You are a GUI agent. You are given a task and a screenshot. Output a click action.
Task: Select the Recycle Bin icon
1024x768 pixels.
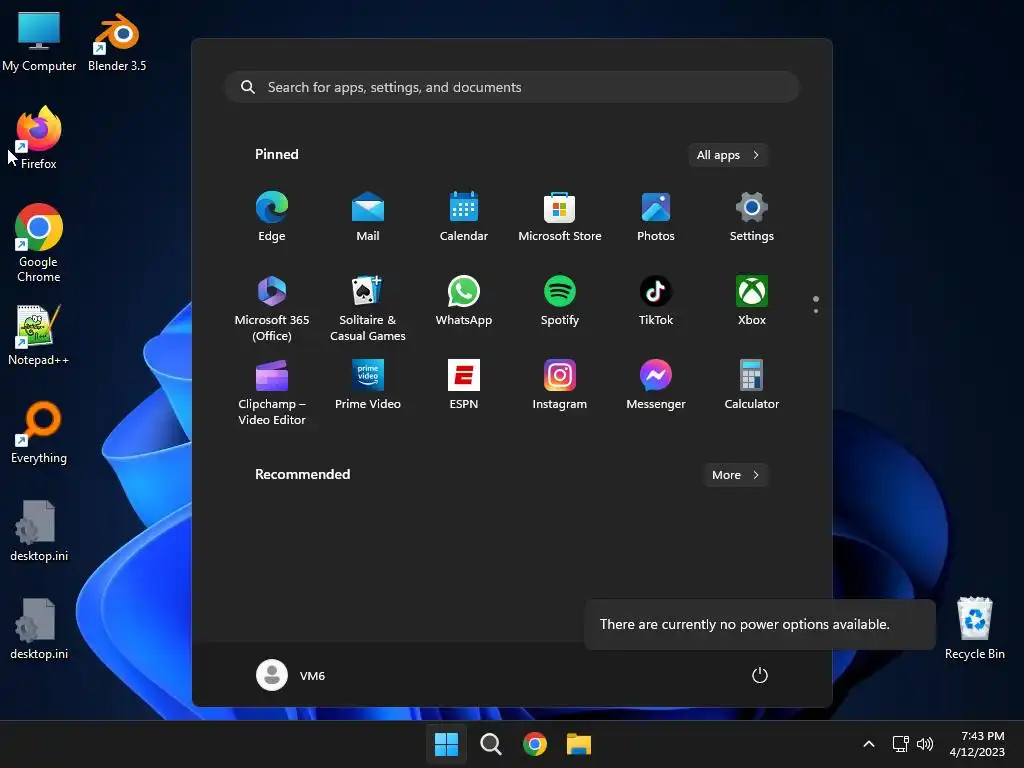pyautogui.click(x=974, y=628)
